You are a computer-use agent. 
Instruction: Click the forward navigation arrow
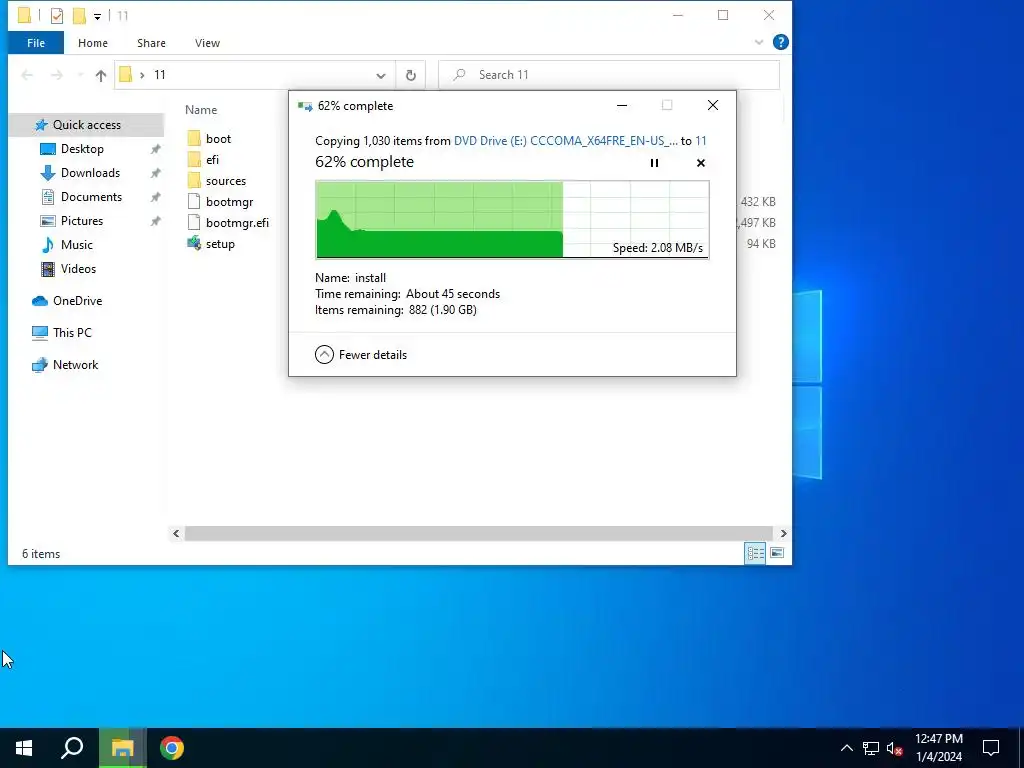tap(57, 75)
